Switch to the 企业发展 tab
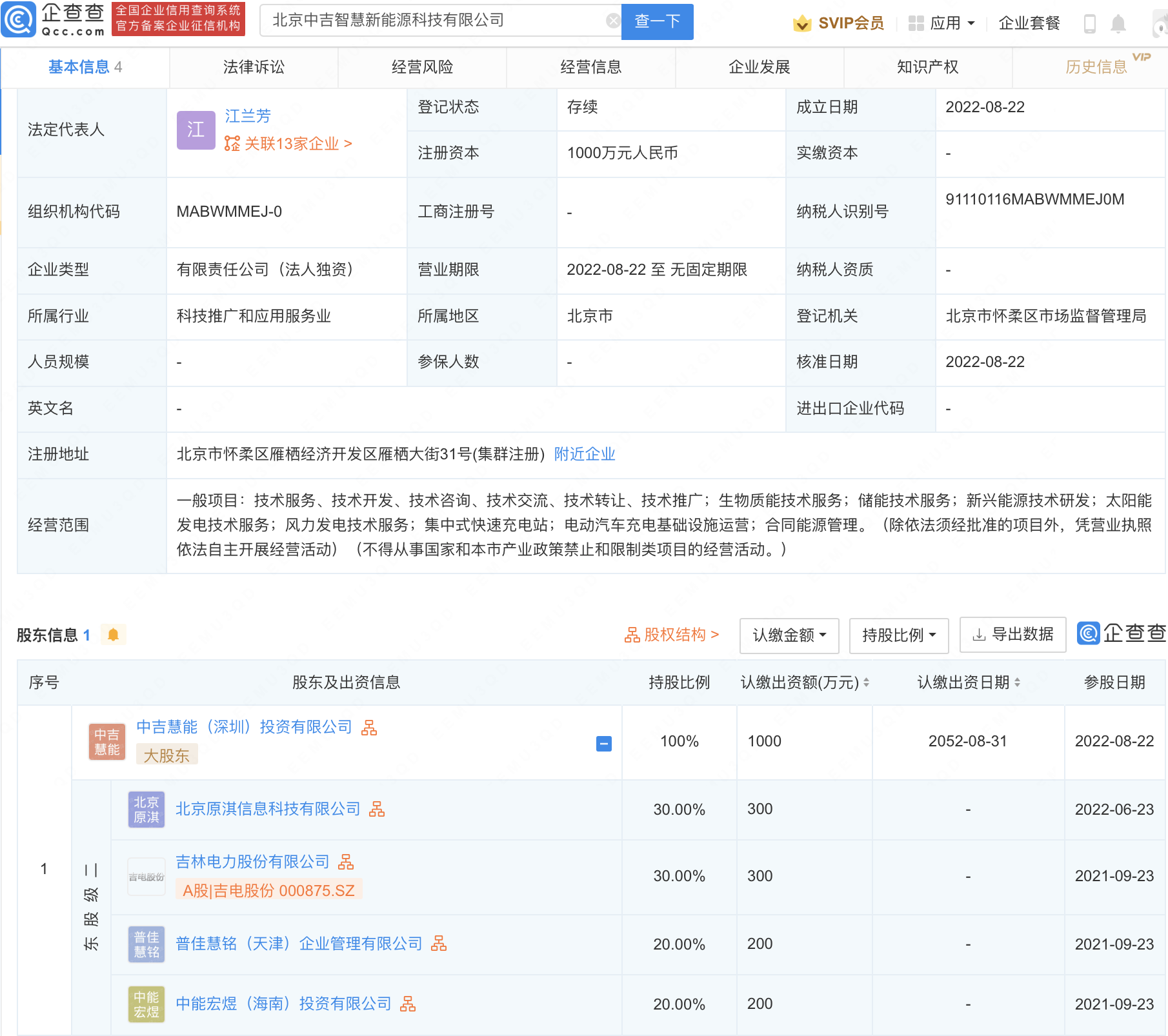The height and width of the screenshot is (1036, 1168). 760,67
